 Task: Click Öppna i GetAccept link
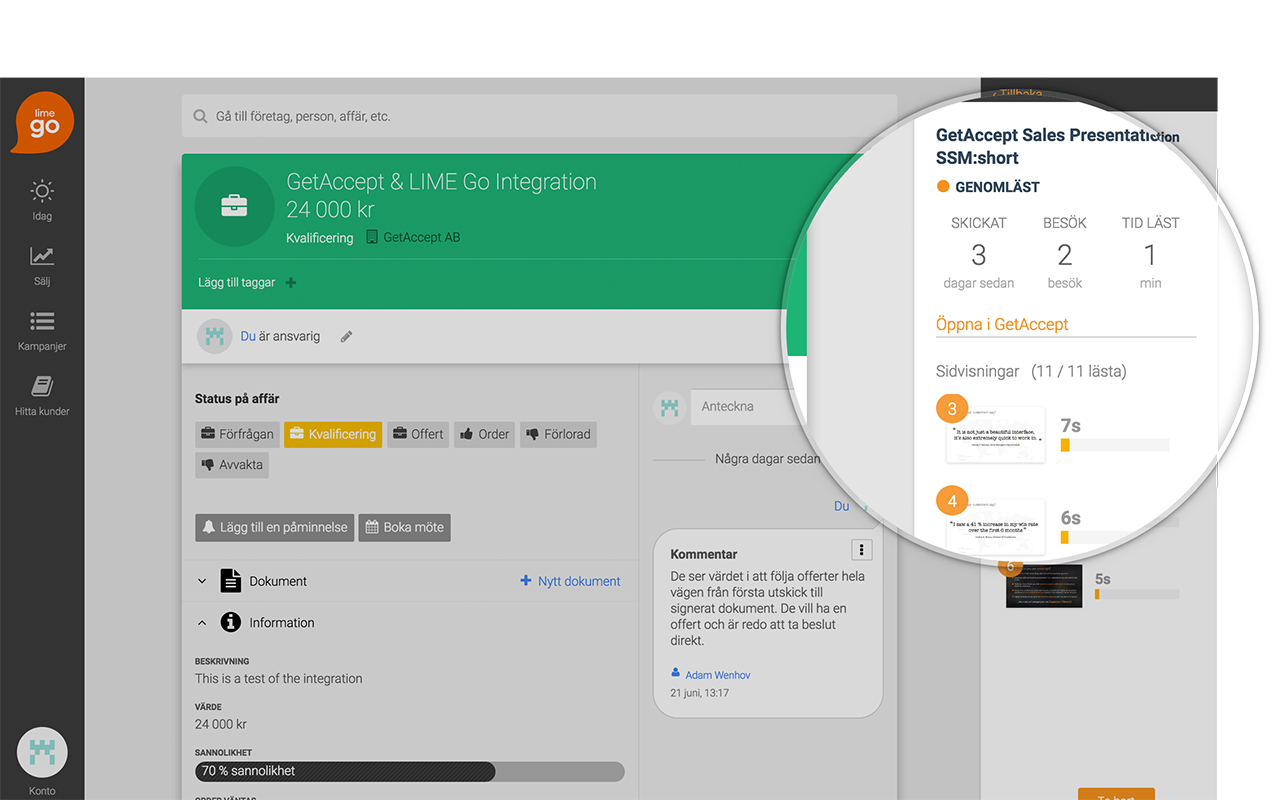point(1002,325)
